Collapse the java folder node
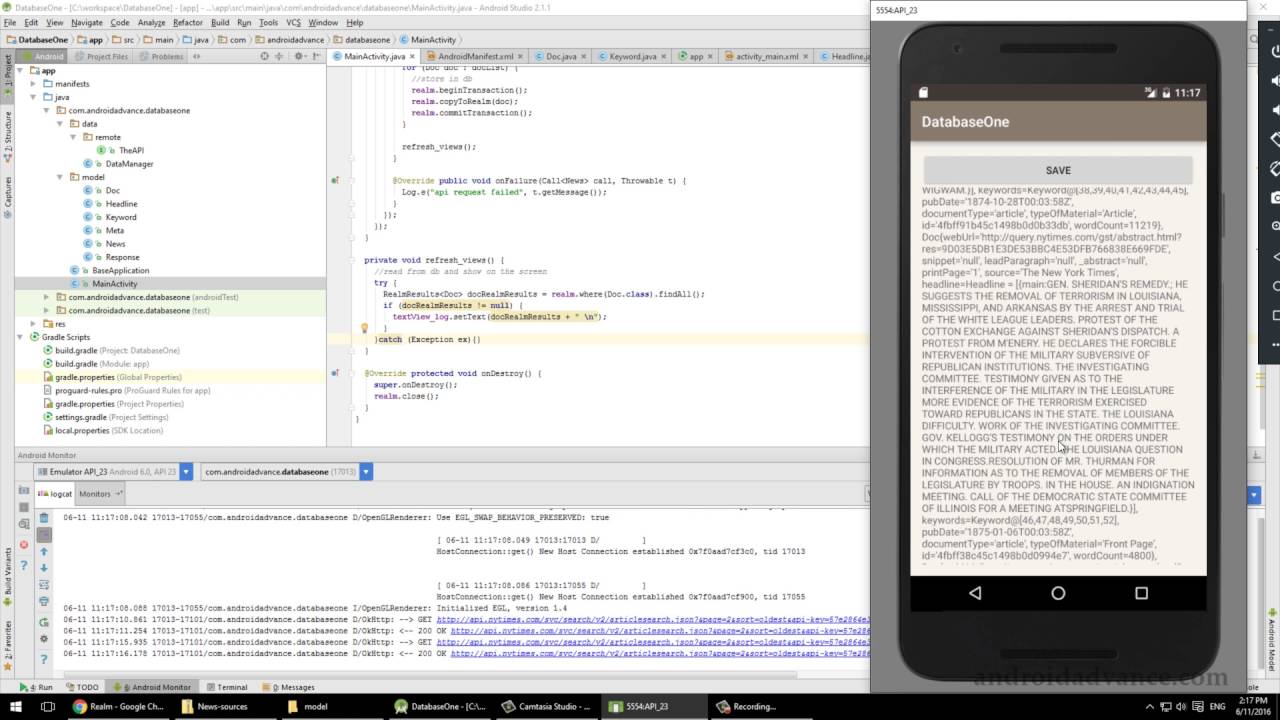This screenshot has height=720, width=1280. 34,97
